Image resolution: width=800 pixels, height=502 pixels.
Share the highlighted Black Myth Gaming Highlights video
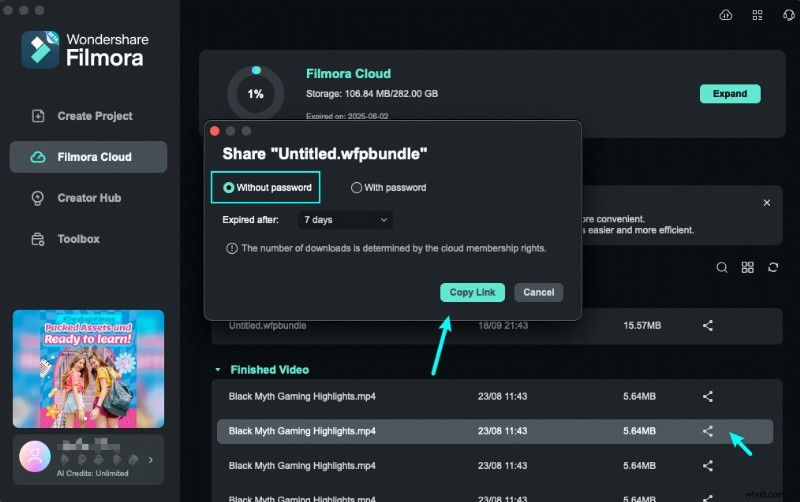(708, 431)
